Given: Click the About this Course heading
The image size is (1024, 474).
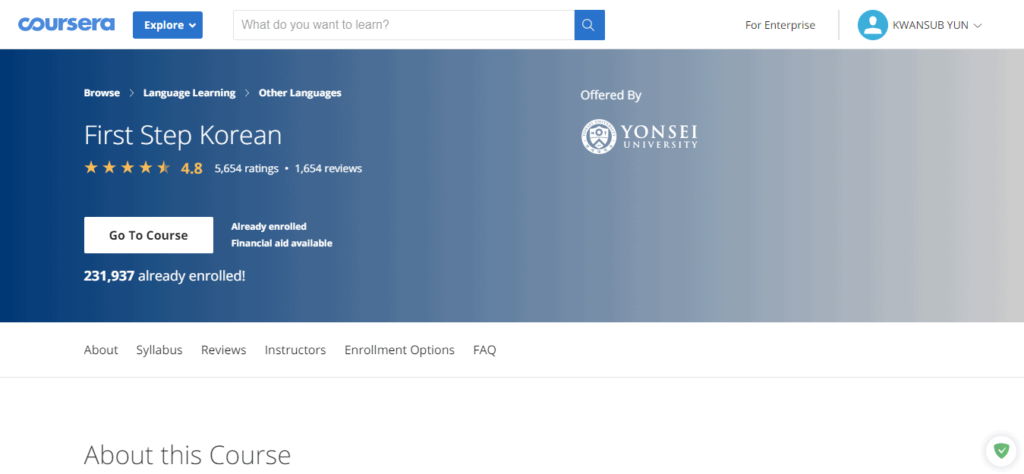Looking at the screenshot, I should 187,454.
